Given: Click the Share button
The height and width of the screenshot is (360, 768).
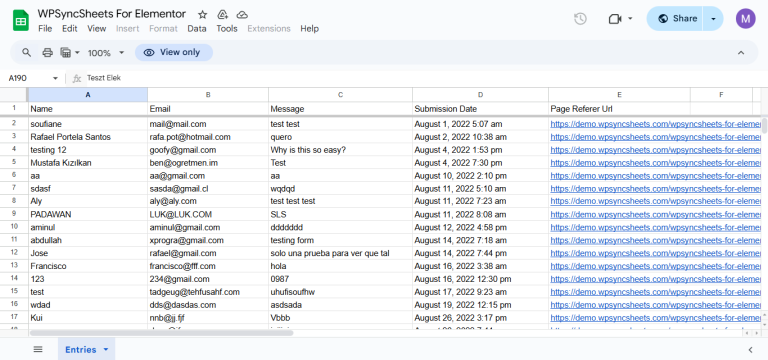Looking at the screenshot, I should point(675,19).
